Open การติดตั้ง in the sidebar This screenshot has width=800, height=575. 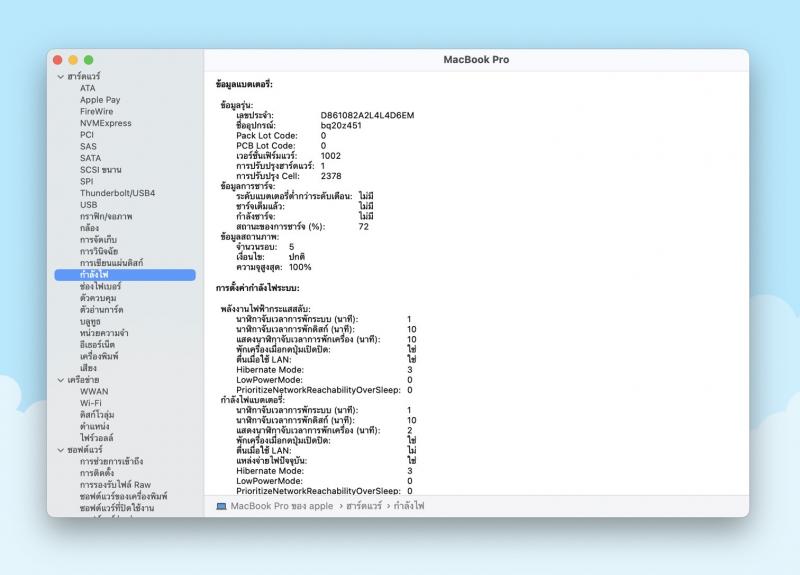(97, 473)
